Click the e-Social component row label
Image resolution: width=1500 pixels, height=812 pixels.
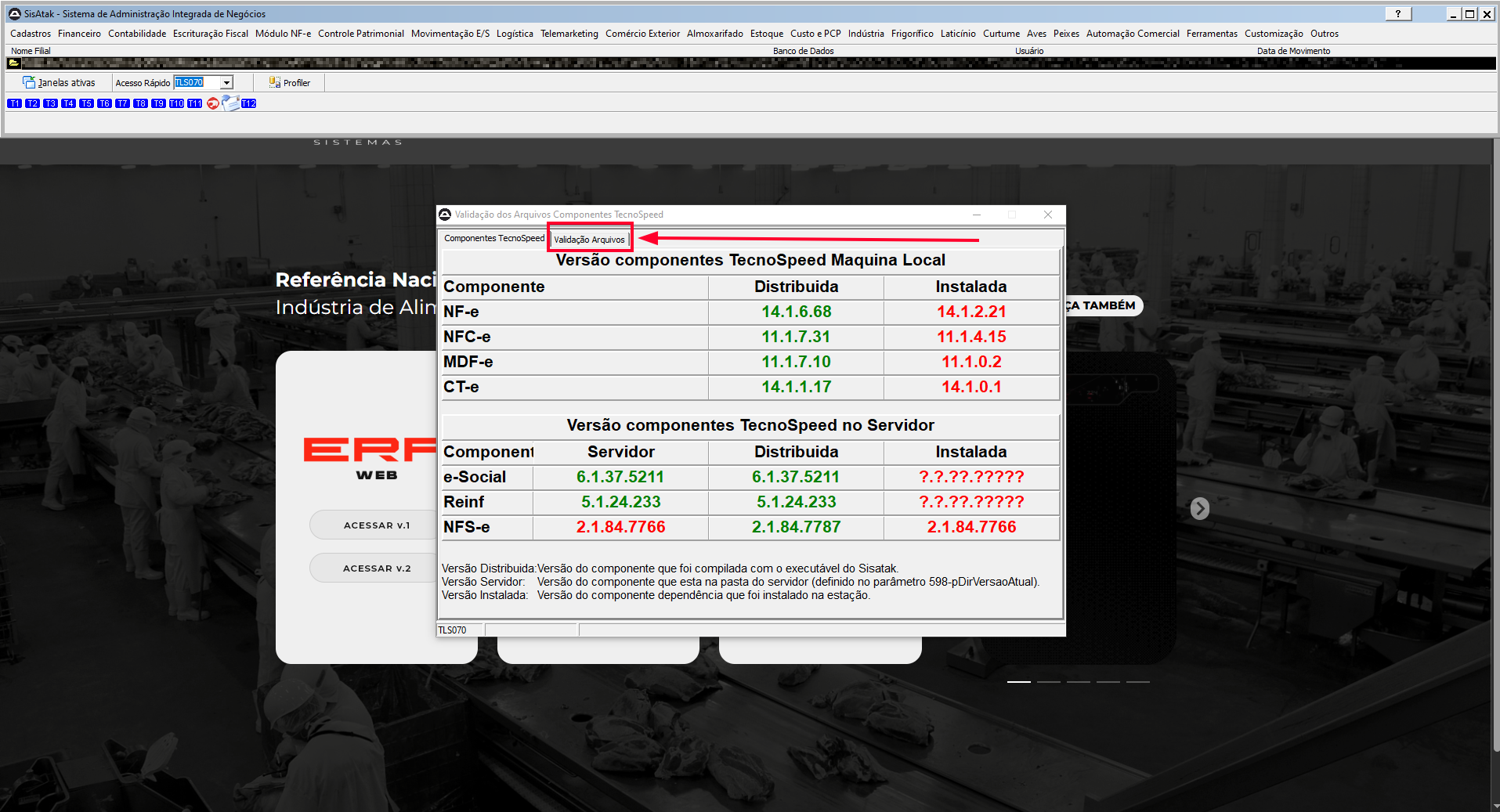tap(475, 477)
